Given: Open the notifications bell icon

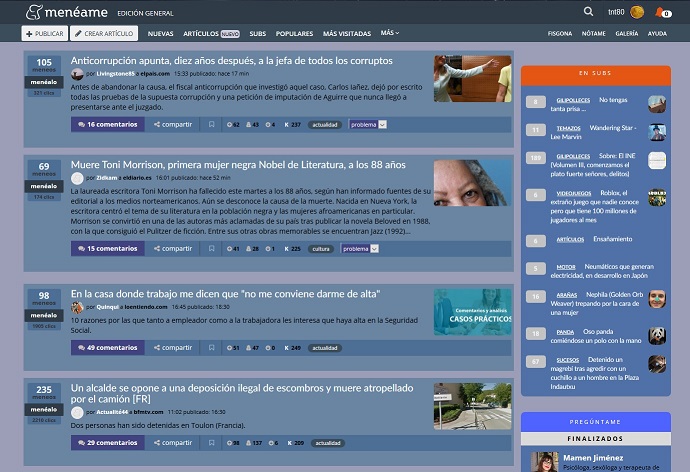Looking at the screenshot, I should (659, 12).
